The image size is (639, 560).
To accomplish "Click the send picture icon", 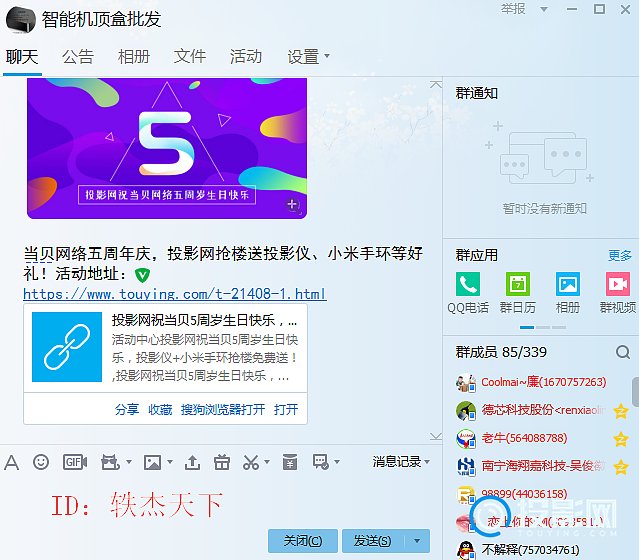I will coord(152,463).
